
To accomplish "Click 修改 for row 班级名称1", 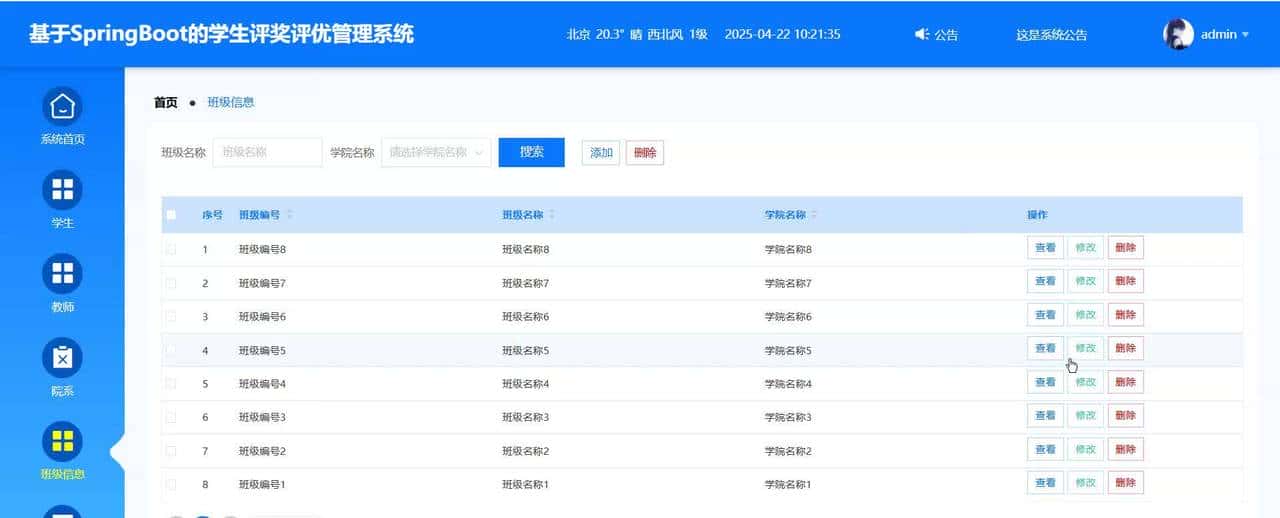I will tap(1086, 483).
